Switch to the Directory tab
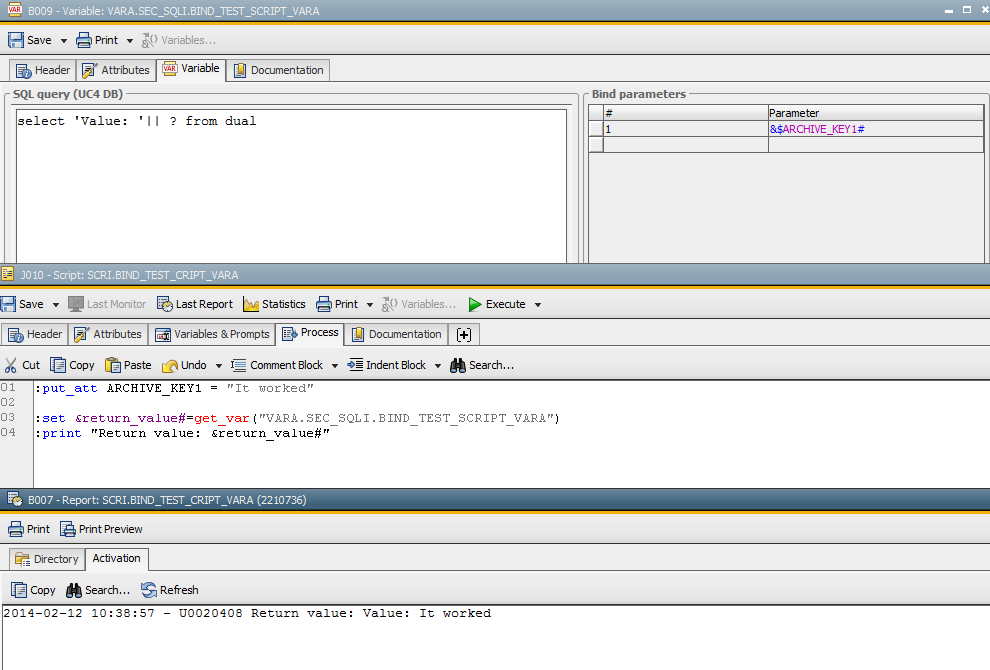990x670 pixels. pos(47,559)
